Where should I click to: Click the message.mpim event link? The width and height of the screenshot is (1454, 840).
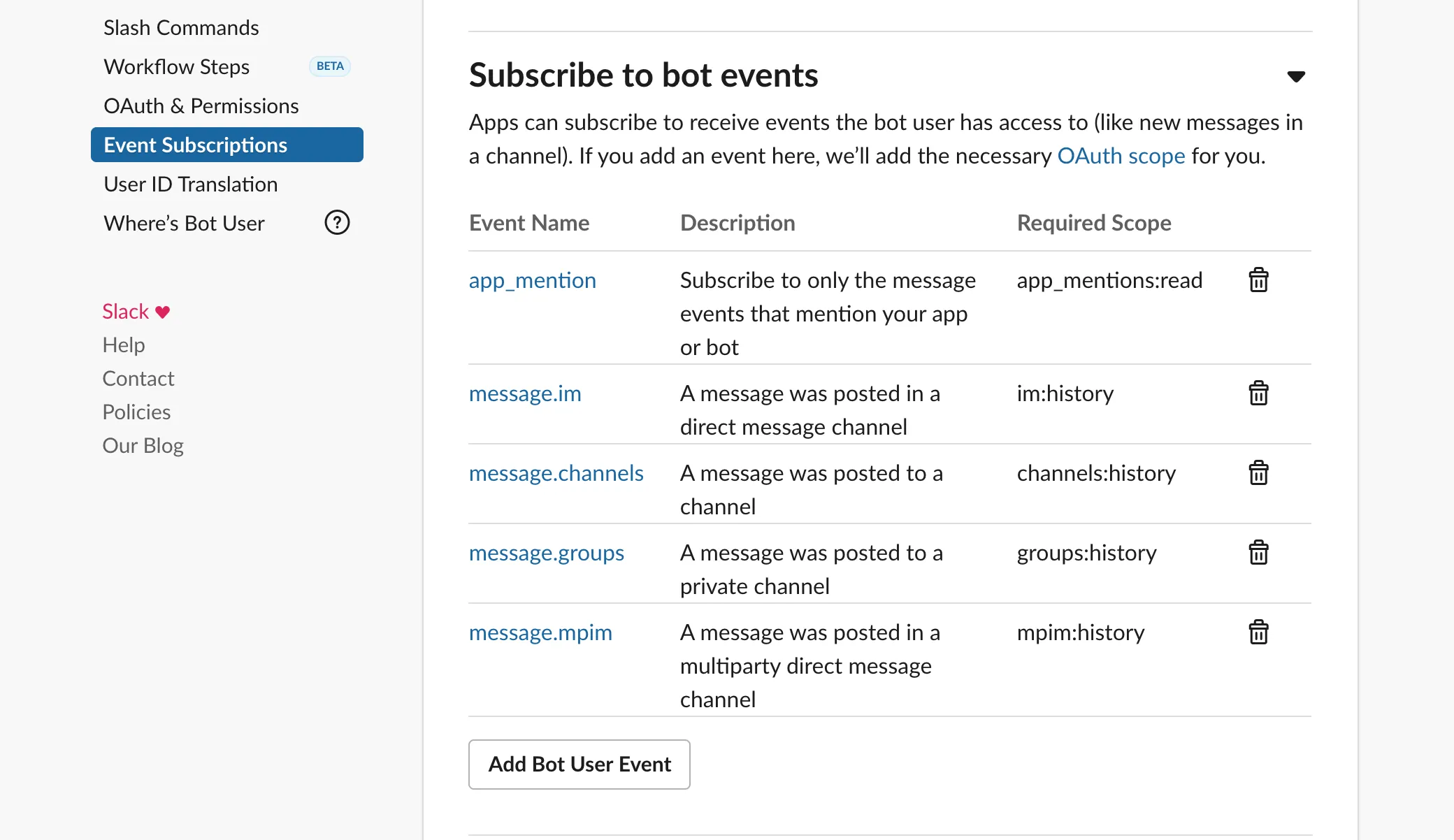tap(540, 632)
